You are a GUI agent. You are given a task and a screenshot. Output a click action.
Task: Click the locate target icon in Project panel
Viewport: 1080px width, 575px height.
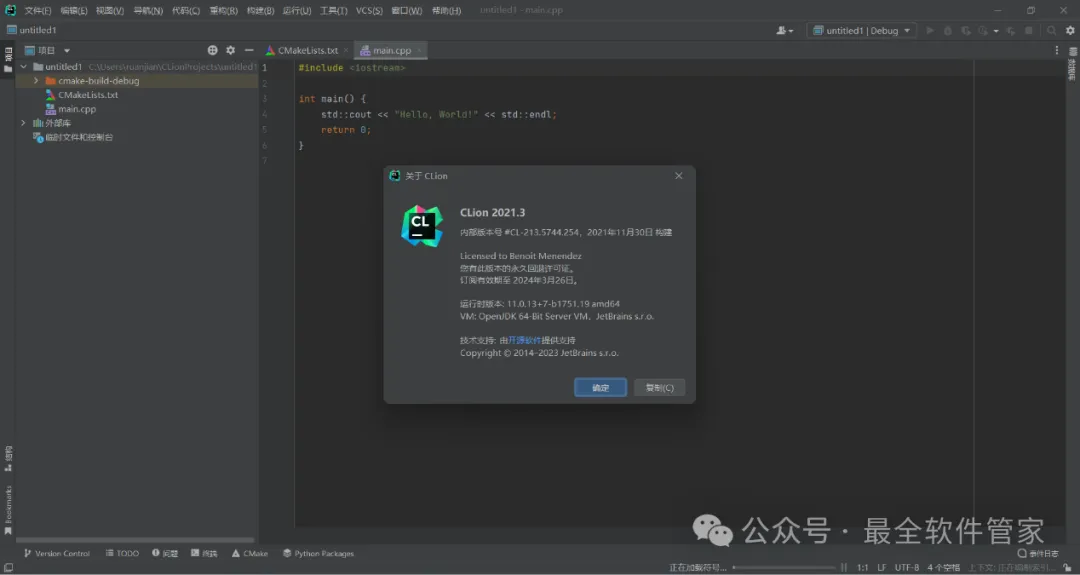(212, 50)
